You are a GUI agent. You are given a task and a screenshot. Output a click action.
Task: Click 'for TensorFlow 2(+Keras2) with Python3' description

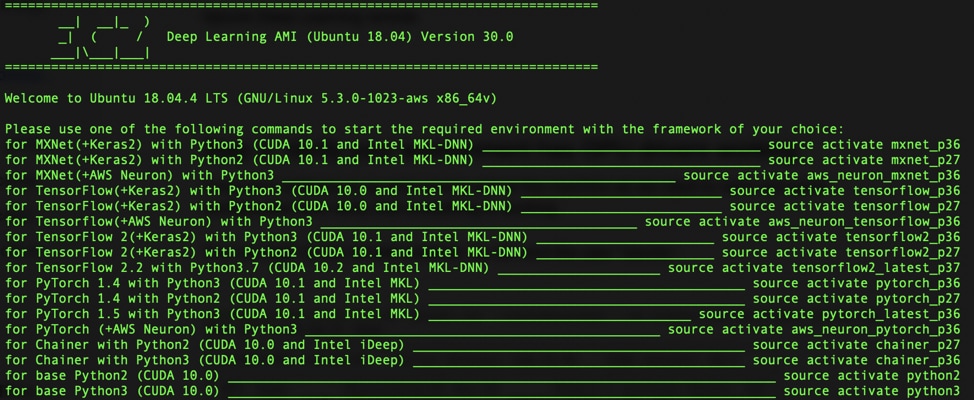click(x=266, y=237)
